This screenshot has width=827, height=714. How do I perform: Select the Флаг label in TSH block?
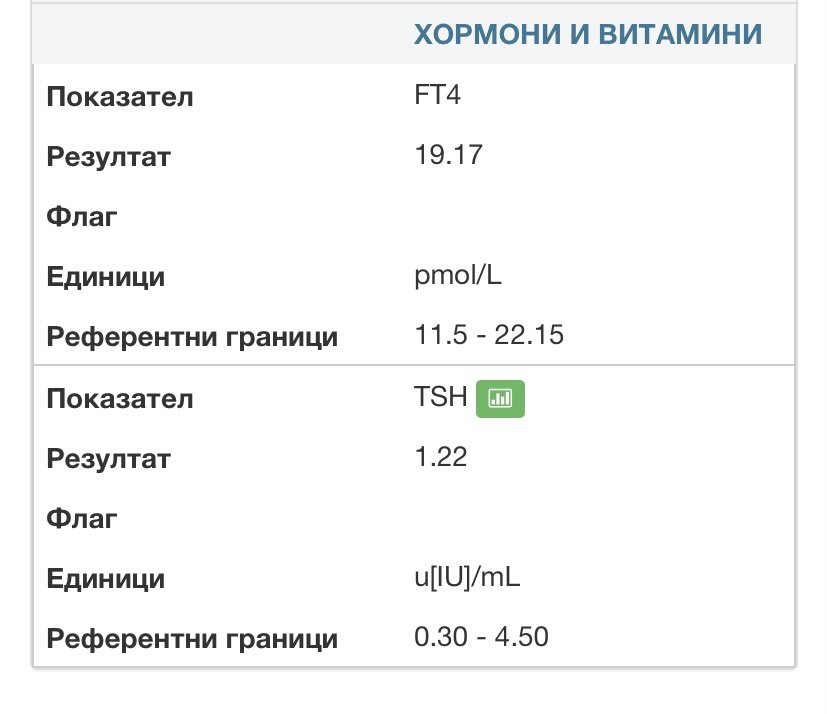coord(82,519)
